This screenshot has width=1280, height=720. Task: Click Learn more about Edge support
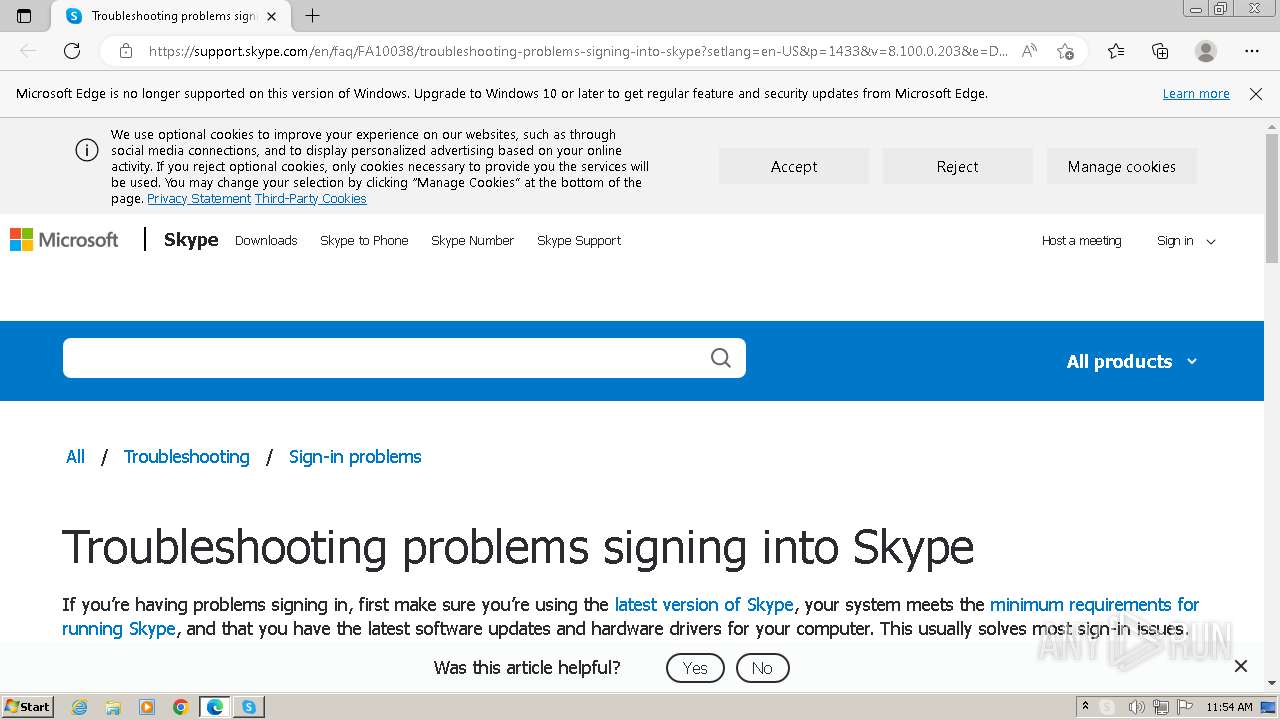point(1196,93)
